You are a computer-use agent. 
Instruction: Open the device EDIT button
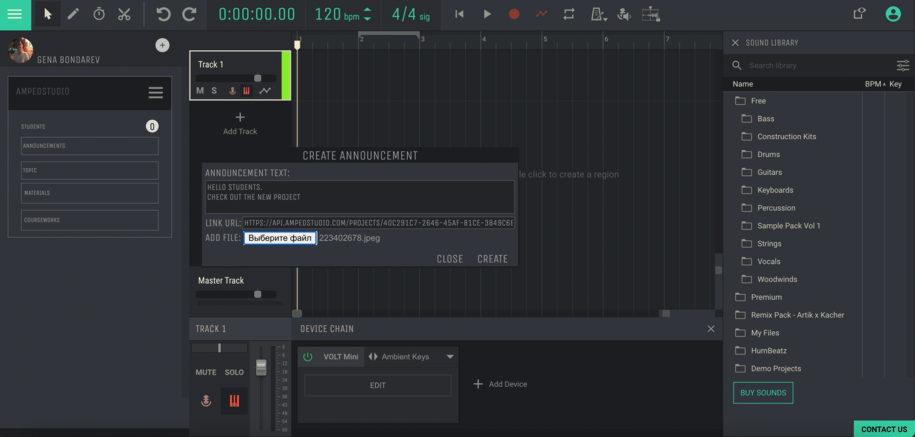pos(378,385)
